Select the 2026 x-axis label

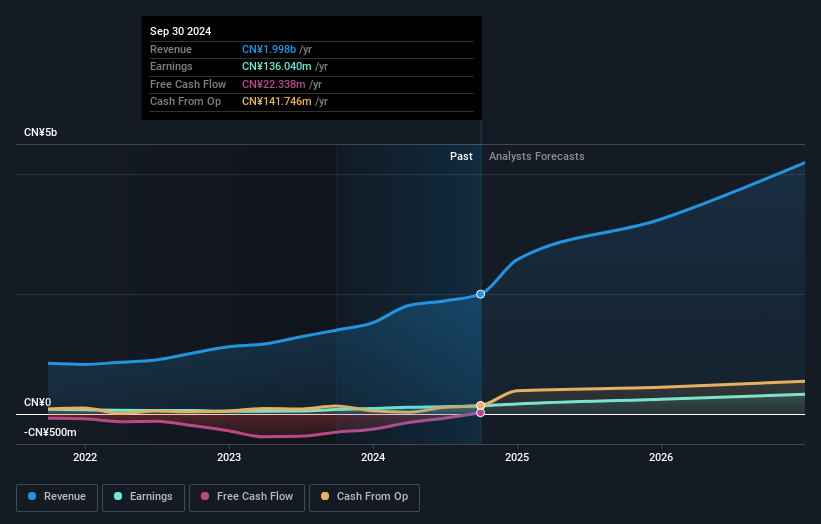661,457
